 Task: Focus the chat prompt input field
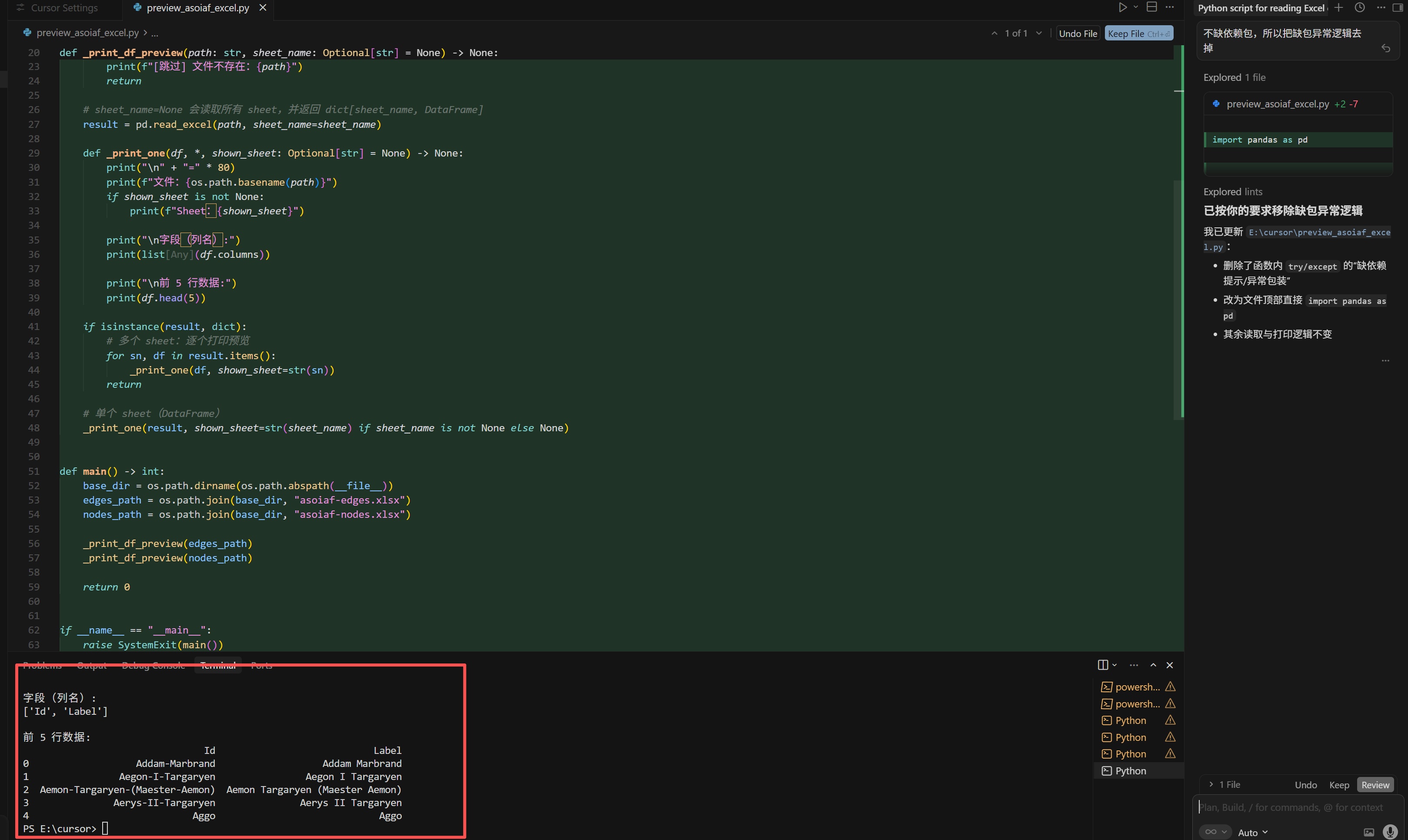click(1298, 807)
